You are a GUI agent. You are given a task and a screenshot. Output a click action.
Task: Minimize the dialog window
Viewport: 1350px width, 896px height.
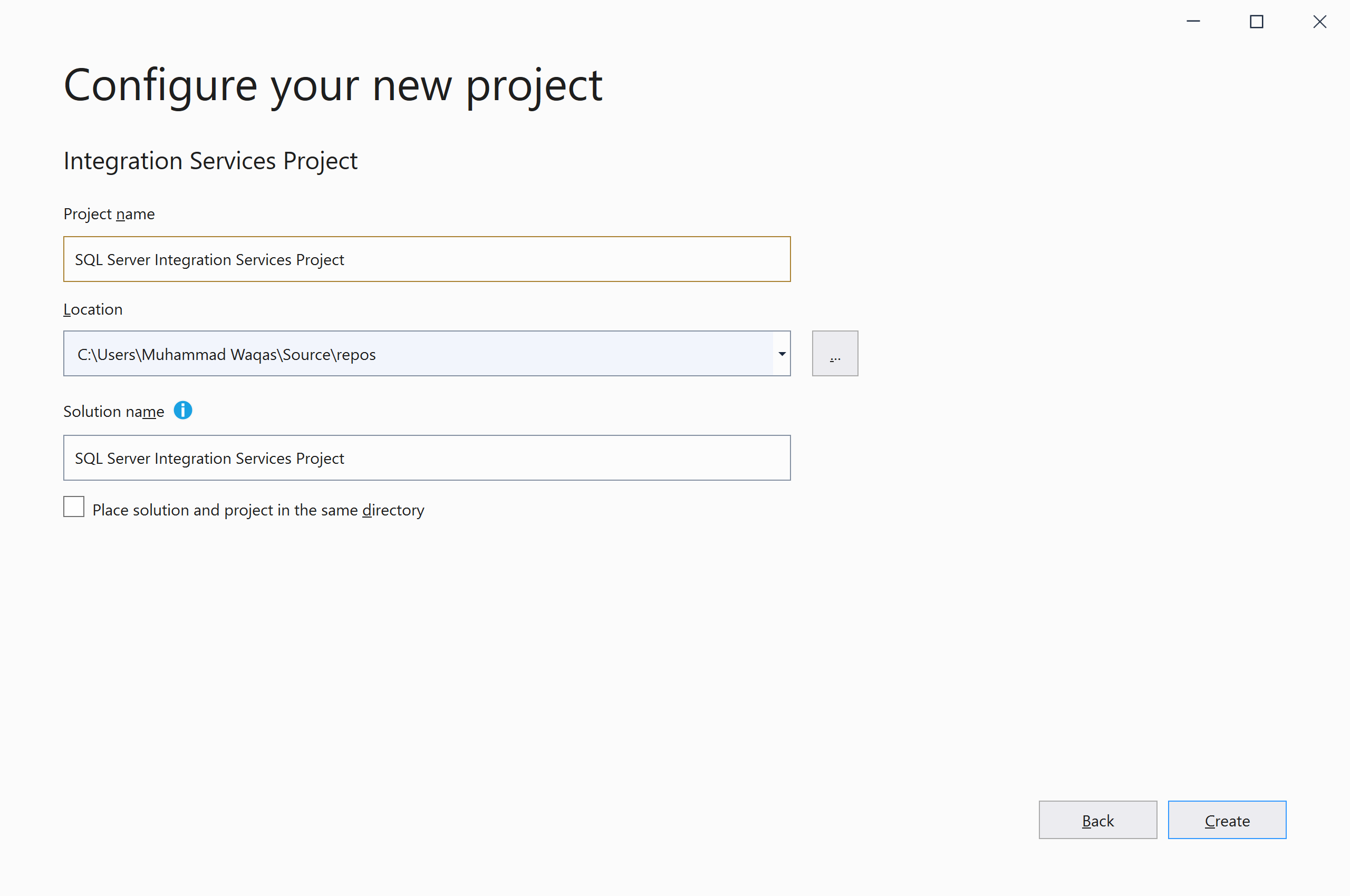click(1193, 22)
